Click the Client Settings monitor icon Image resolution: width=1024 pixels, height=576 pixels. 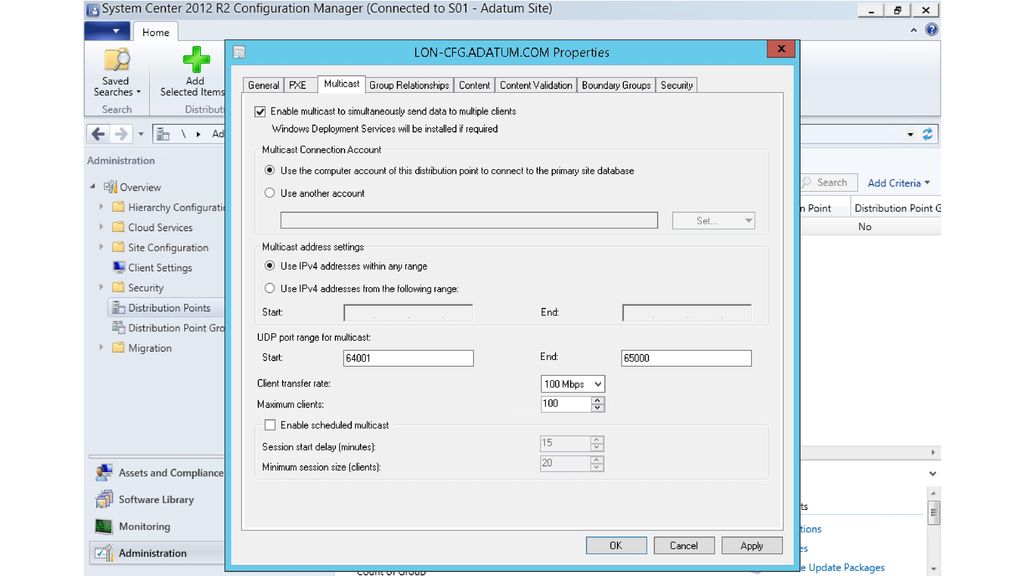[x=119, y=267]
